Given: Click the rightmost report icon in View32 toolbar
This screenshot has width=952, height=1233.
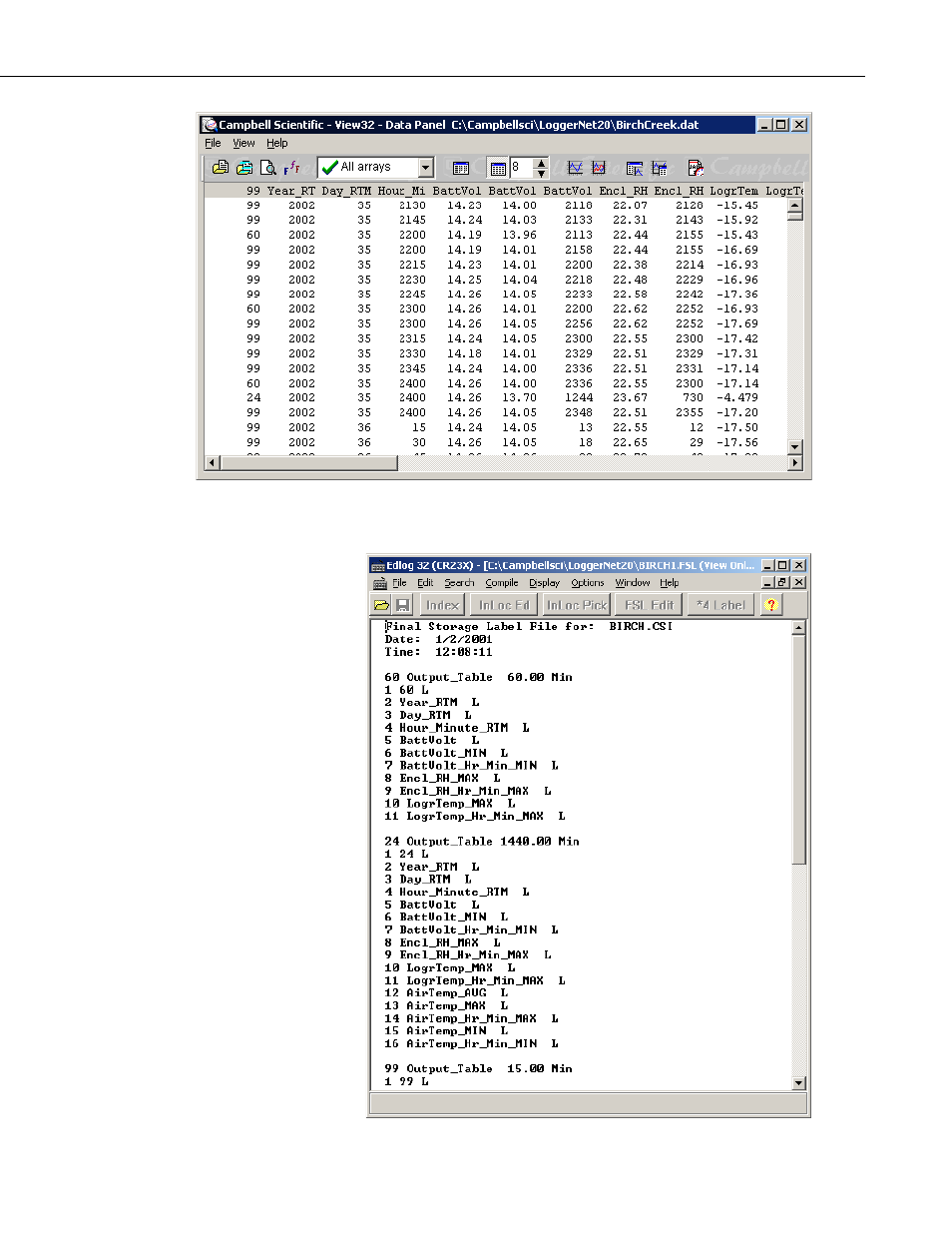Looking at the screenshot, I should [x=696, y=168].
